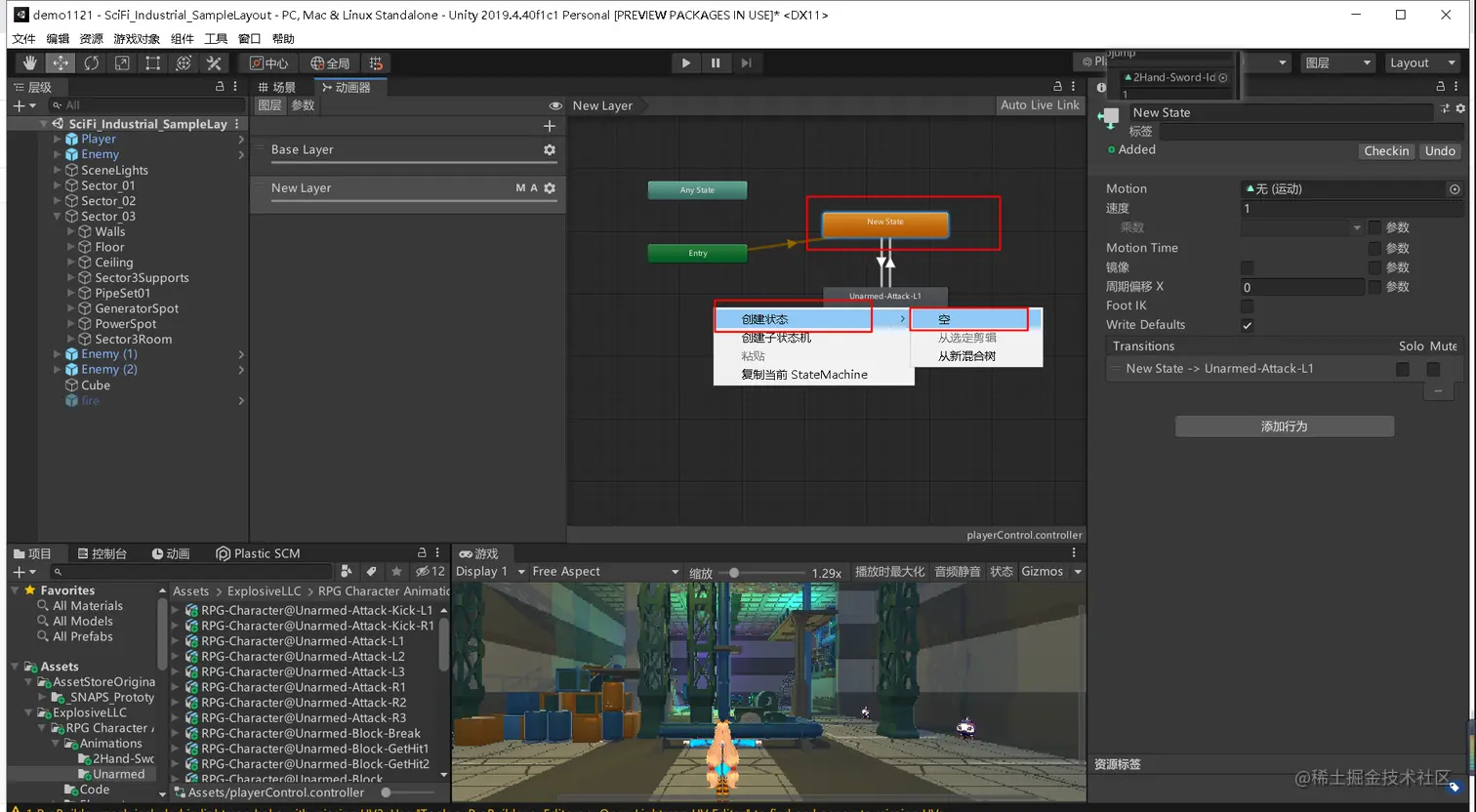The image size is (1476, 812).
Task: Toggle Auto Live Link
Action: coord(1040,105)
